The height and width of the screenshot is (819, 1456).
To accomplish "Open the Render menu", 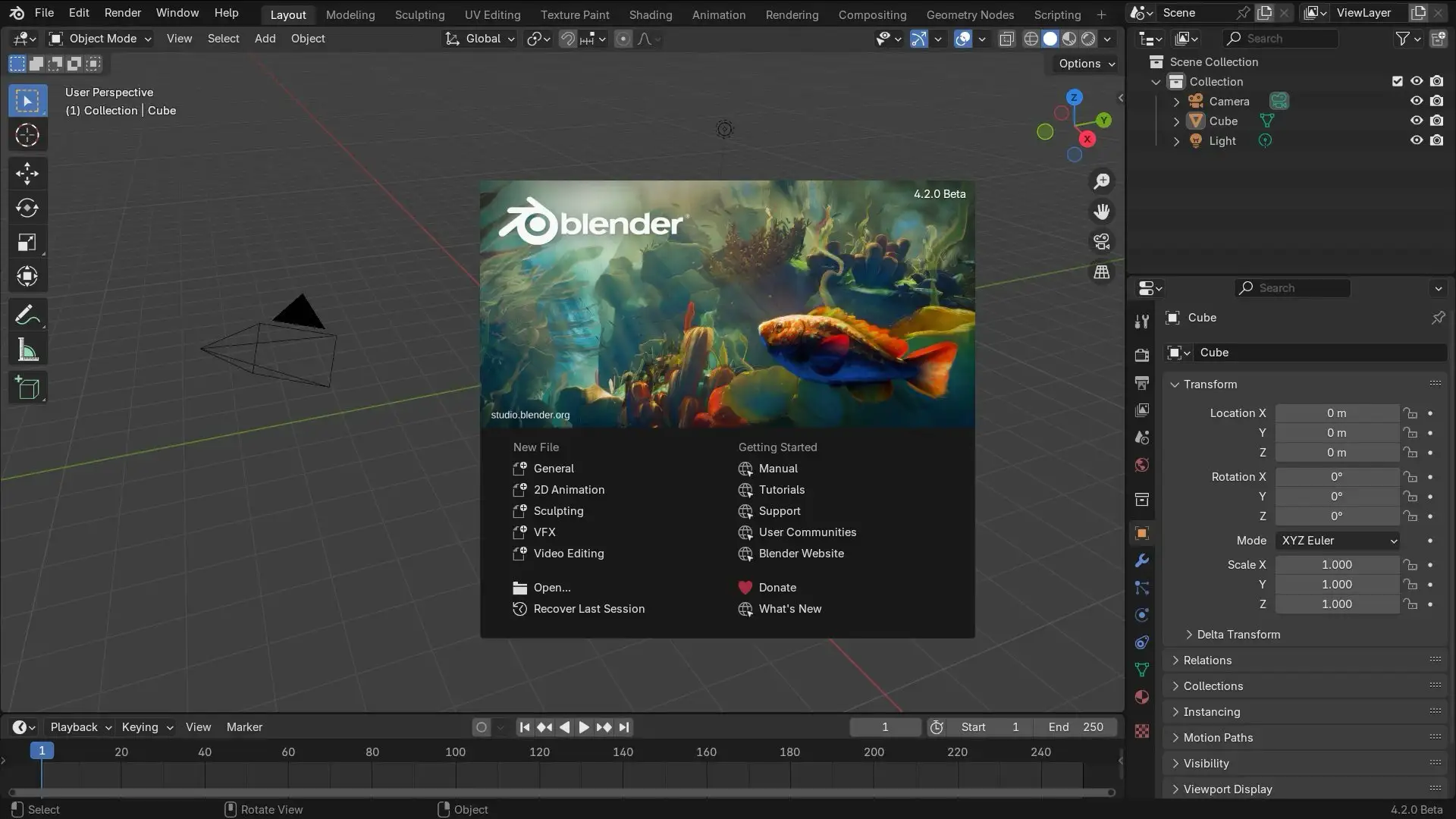I will click(x=122, y=12).
